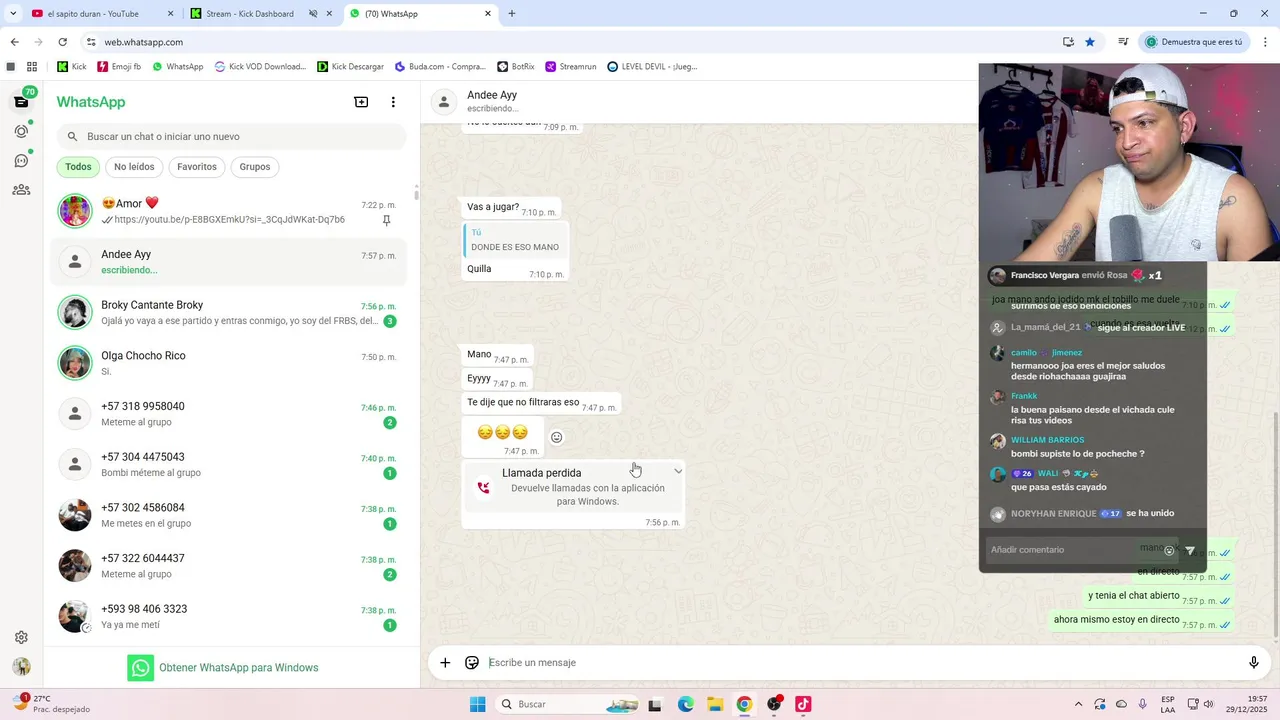Open the Andee Ayy chat in list

231,262
